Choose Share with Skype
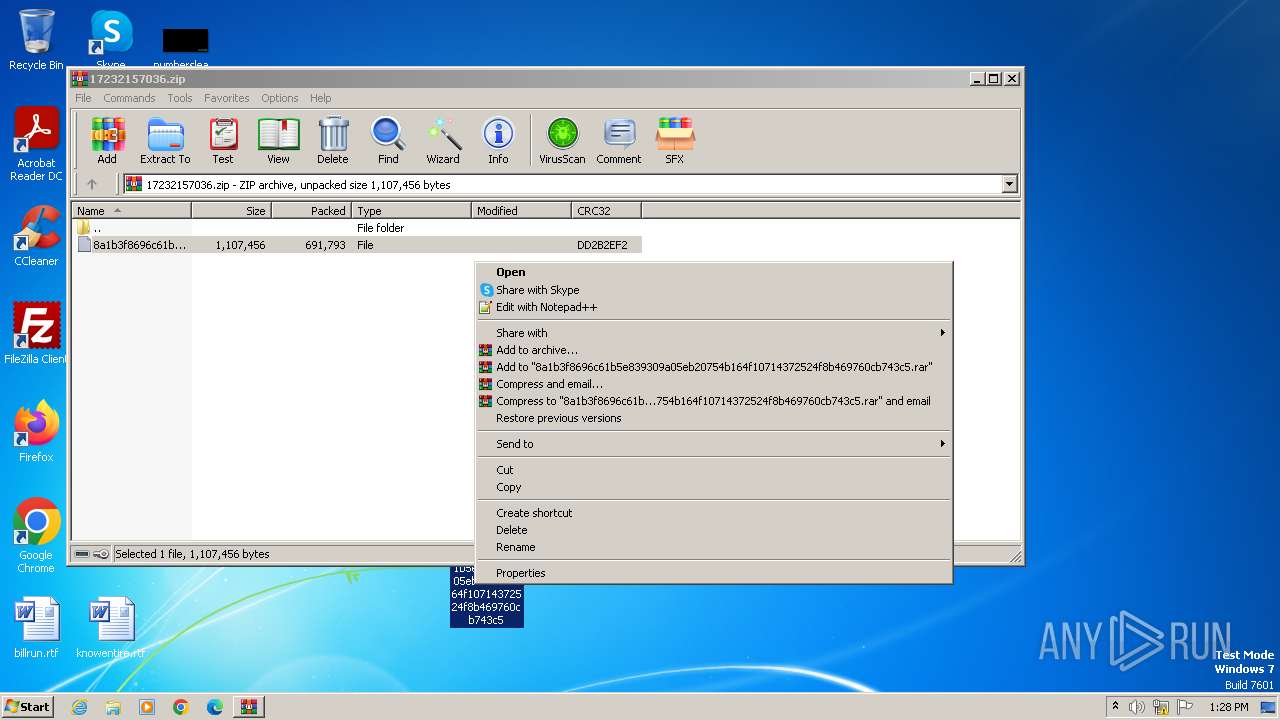 tap(714, 290)
